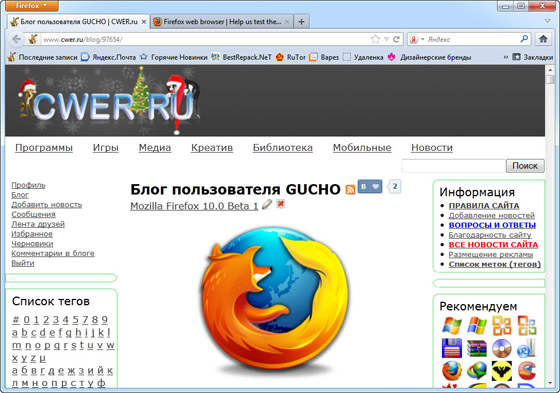Screen dimensions: 560x393
Task: Open the Мобильные section
Action: pos(362,148)
